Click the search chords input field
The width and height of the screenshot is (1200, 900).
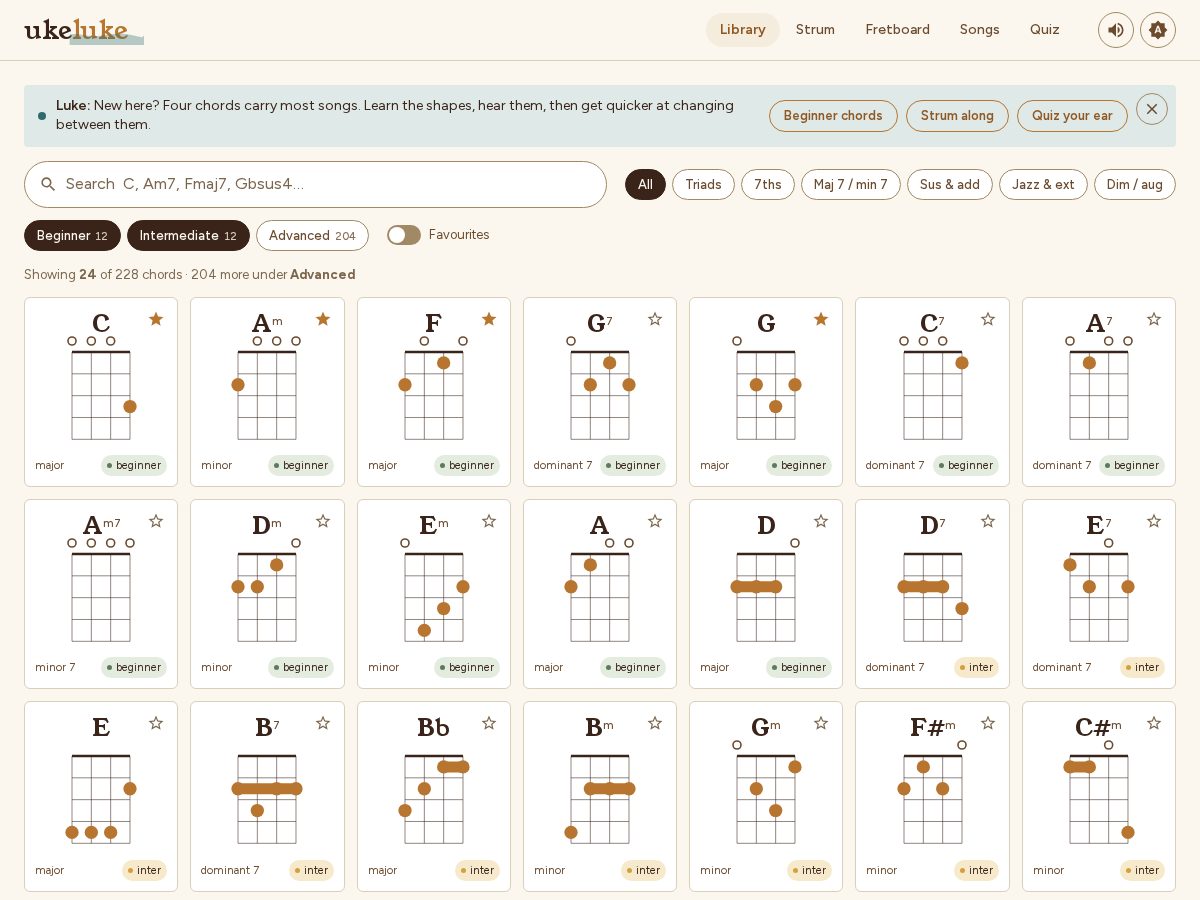point(315,184)
